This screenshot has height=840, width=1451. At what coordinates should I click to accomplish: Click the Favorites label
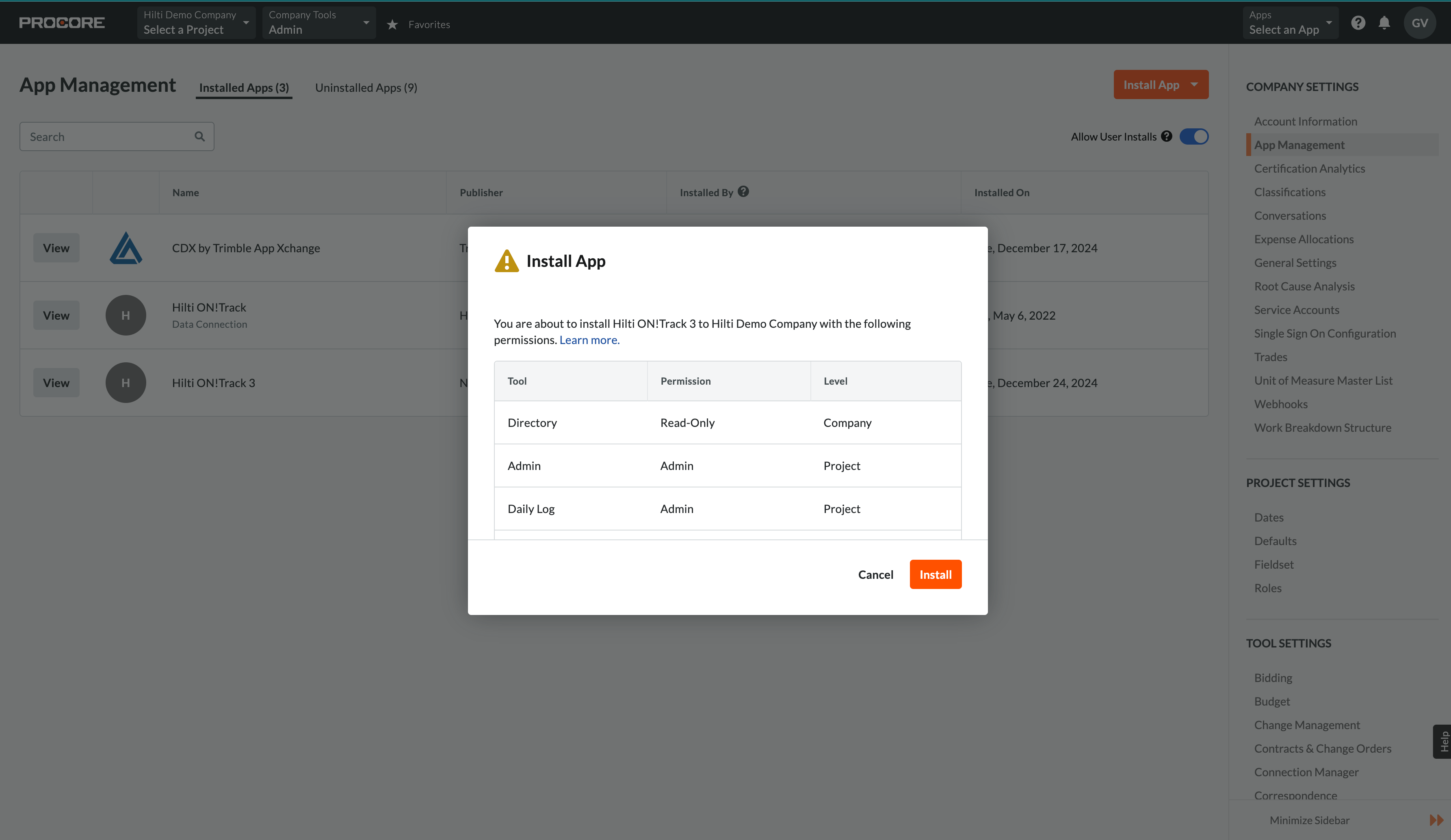(x=429, y=24)
